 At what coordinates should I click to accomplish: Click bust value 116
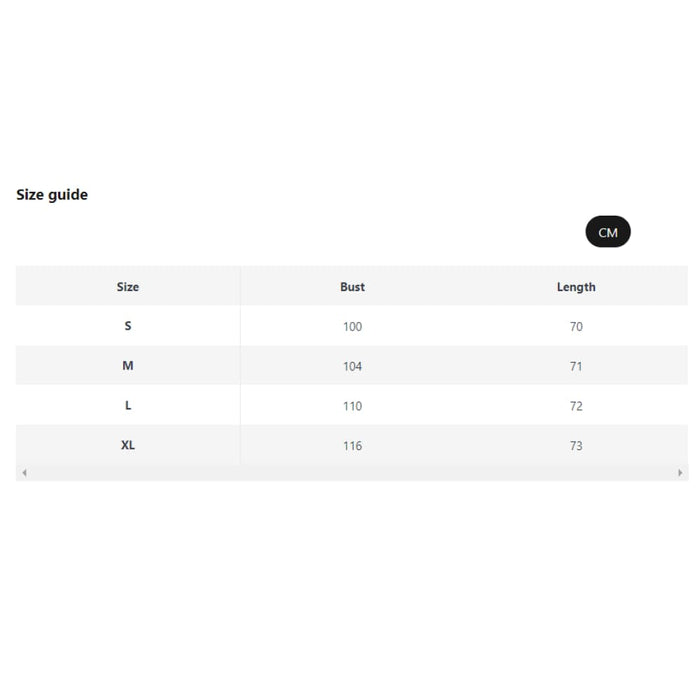click(x=352, y=446)
